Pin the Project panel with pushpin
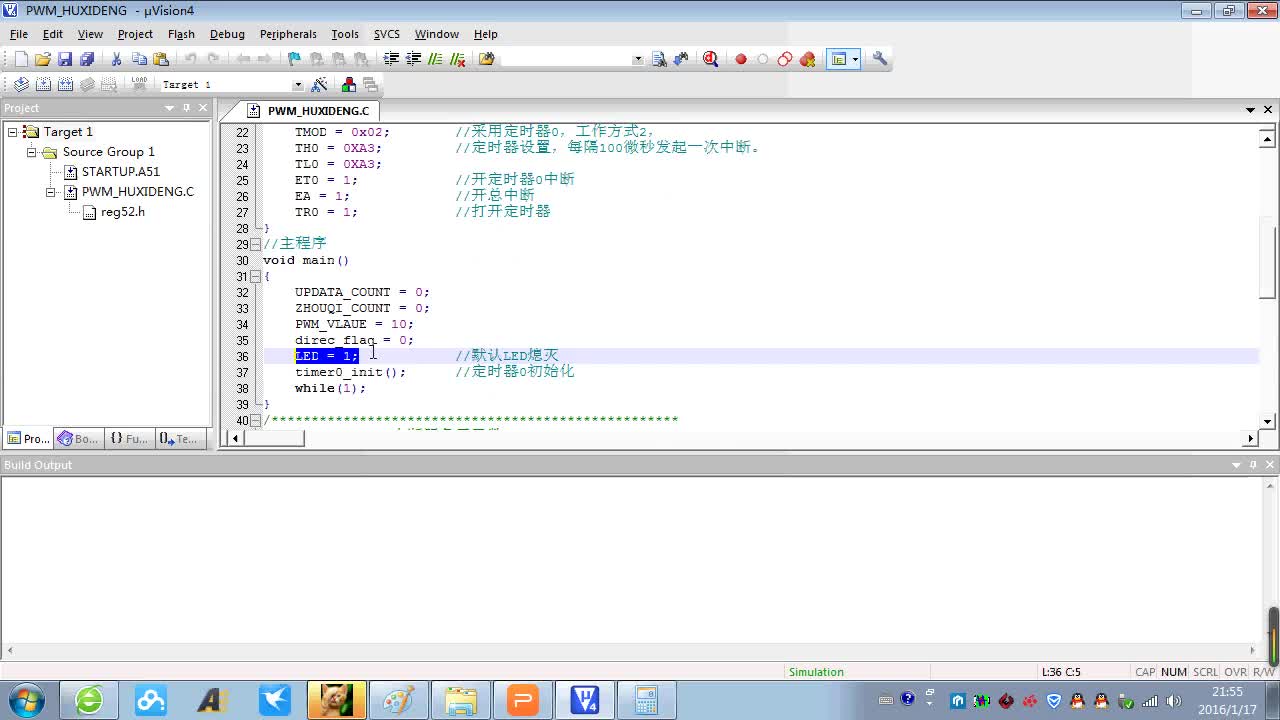 tap(186, 108)
